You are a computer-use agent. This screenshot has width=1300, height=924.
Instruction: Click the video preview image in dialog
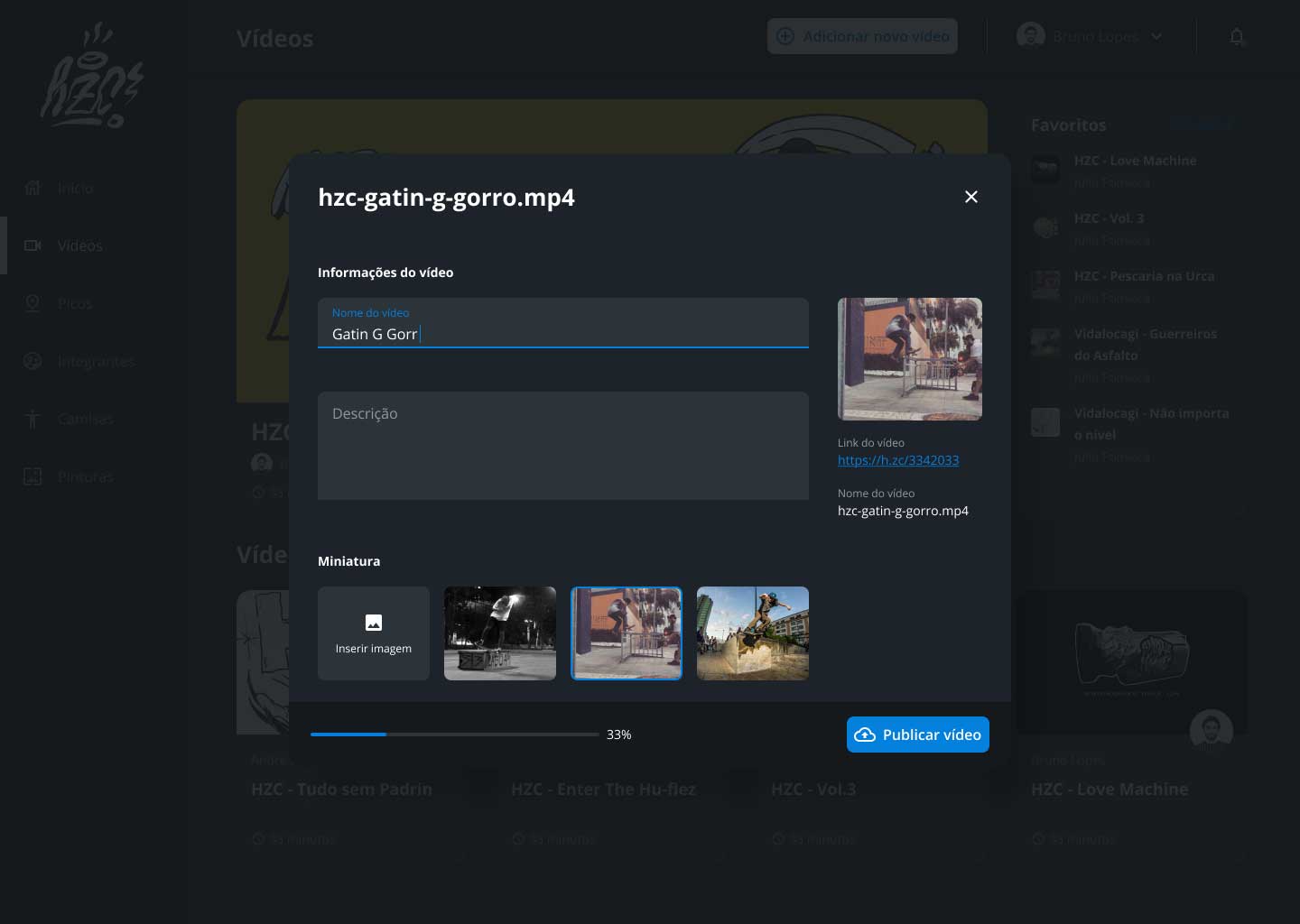click(x=910, y=359)
